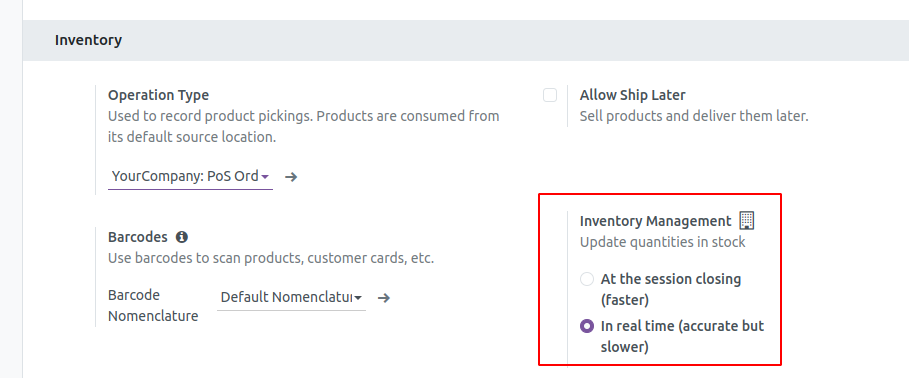Click the 'In real time (accurate but slower)' label
Image resolution: width=909 pixels, height=378 pixels.
(x=682, y=336)
